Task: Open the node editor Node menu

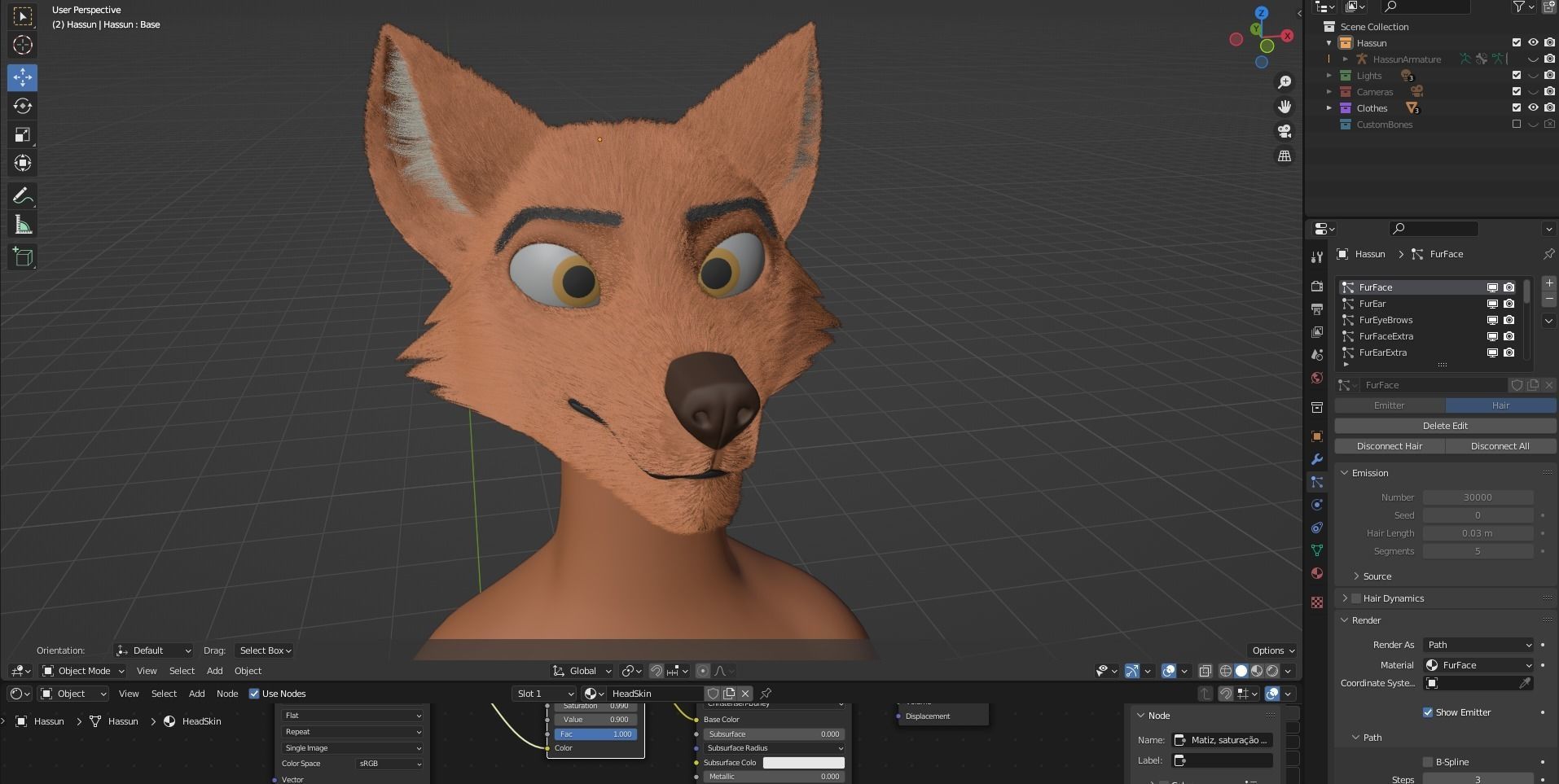Action: pos(227,694)
